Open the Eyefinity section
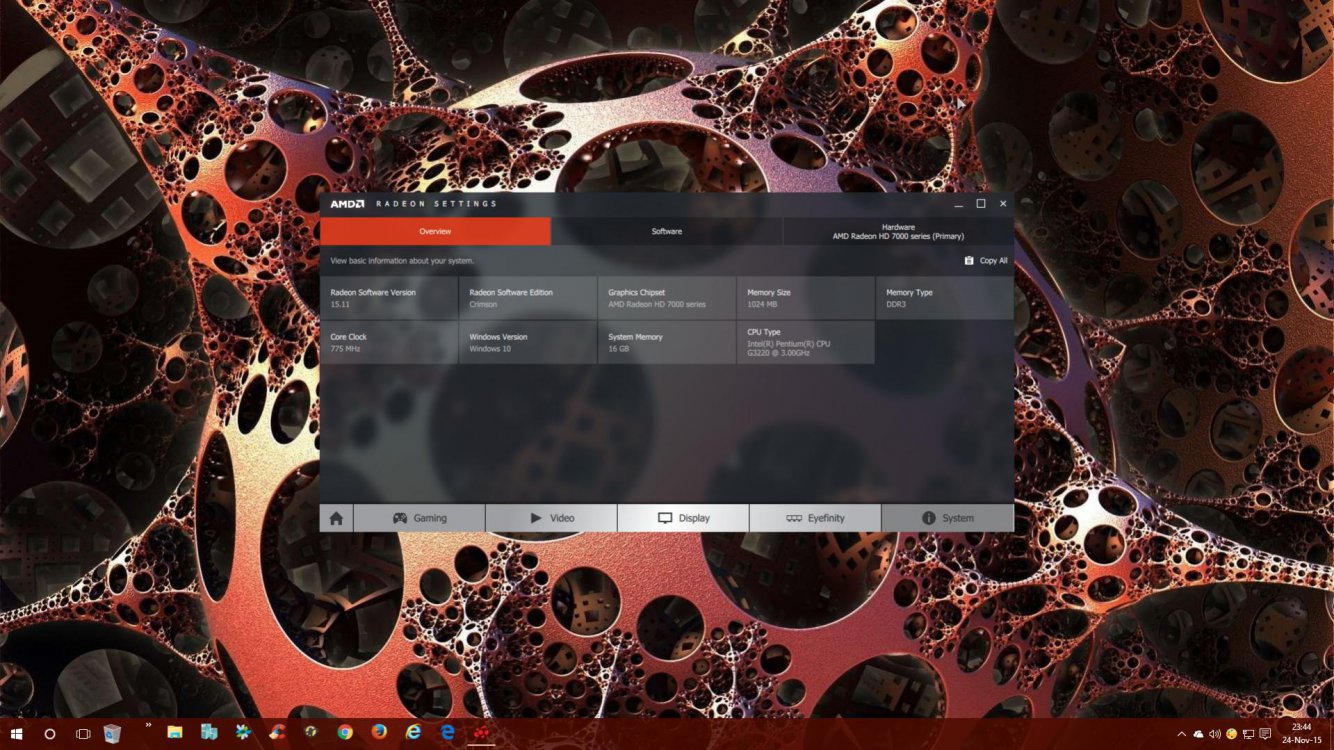This screenshot has height=750, width=1334. point(815,518)
